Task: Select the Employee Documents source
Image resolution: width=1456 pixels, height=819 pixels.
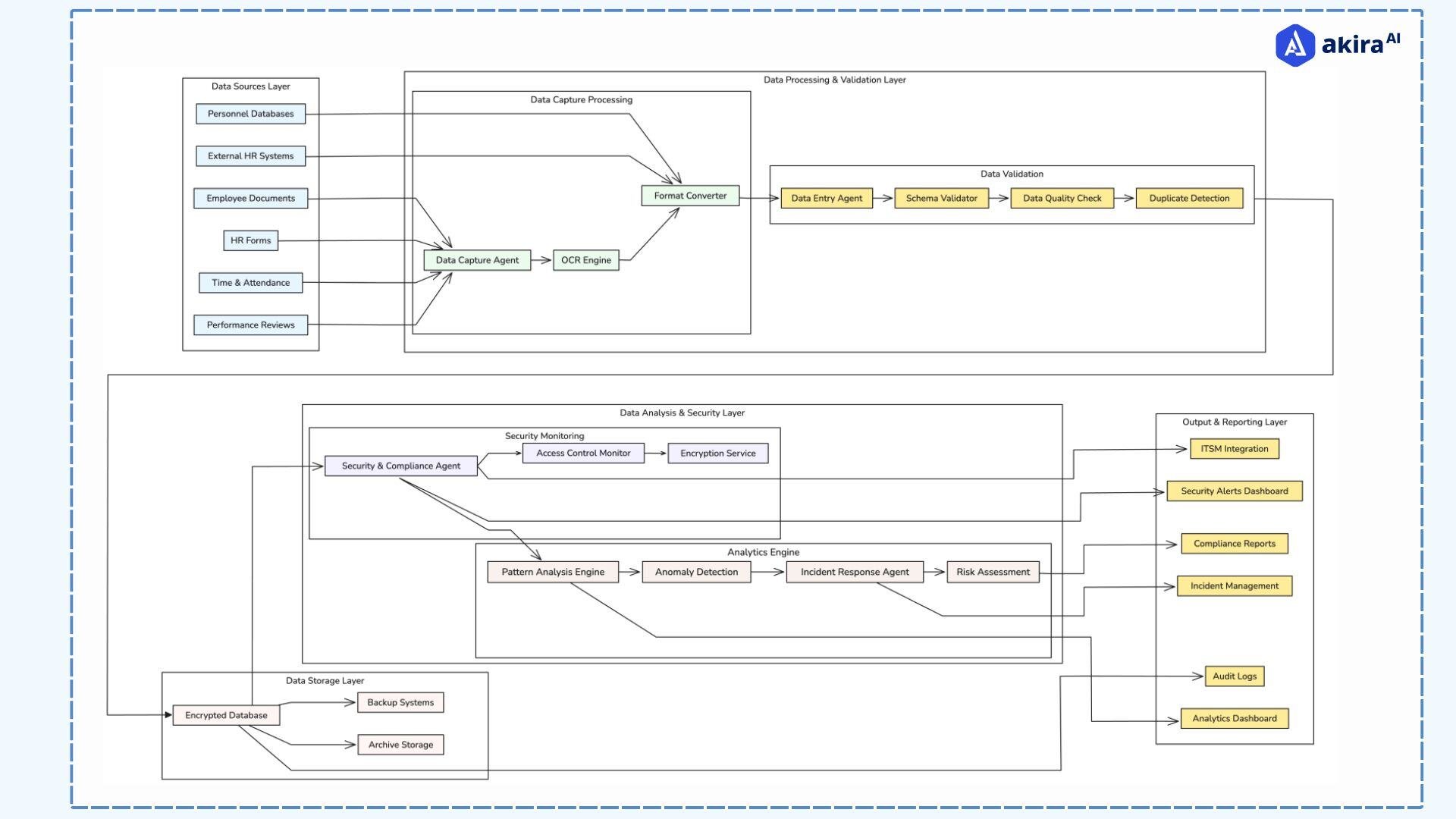Action: pyautogui.click(x=251, y=198)
